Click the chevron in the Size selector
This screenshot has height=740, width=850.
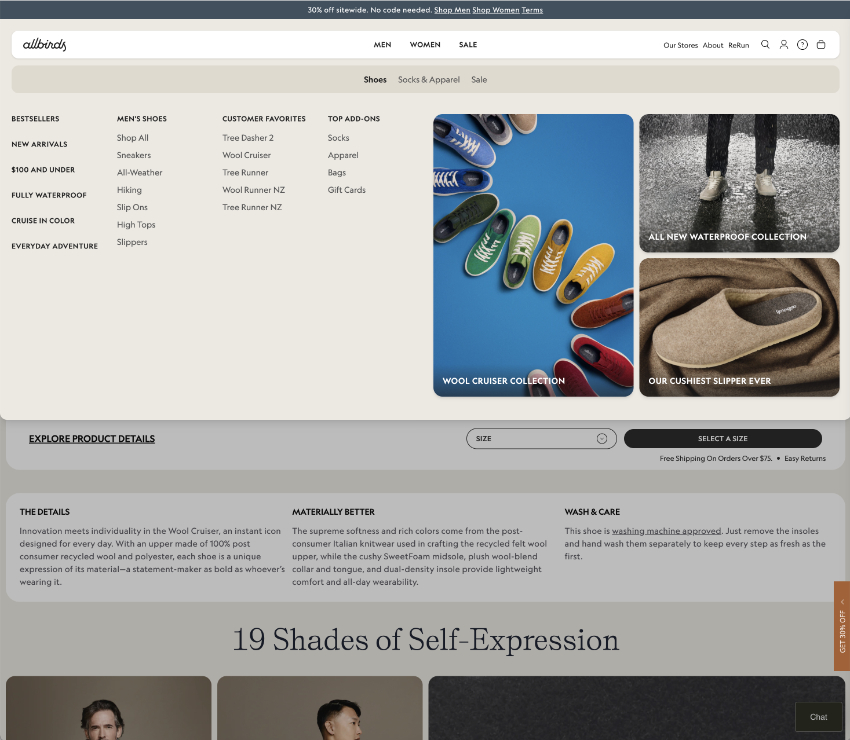(x=602, y=439)
